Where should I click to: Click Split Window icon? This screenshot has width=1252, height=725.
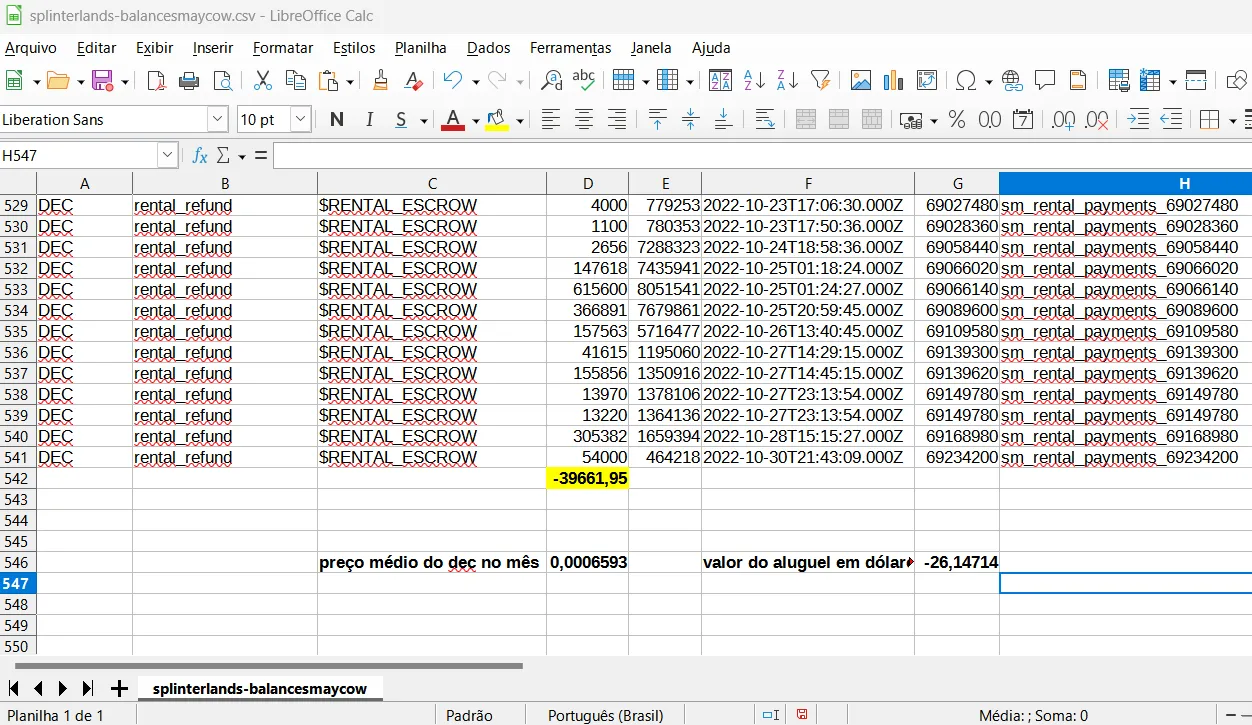(1196, 81)
